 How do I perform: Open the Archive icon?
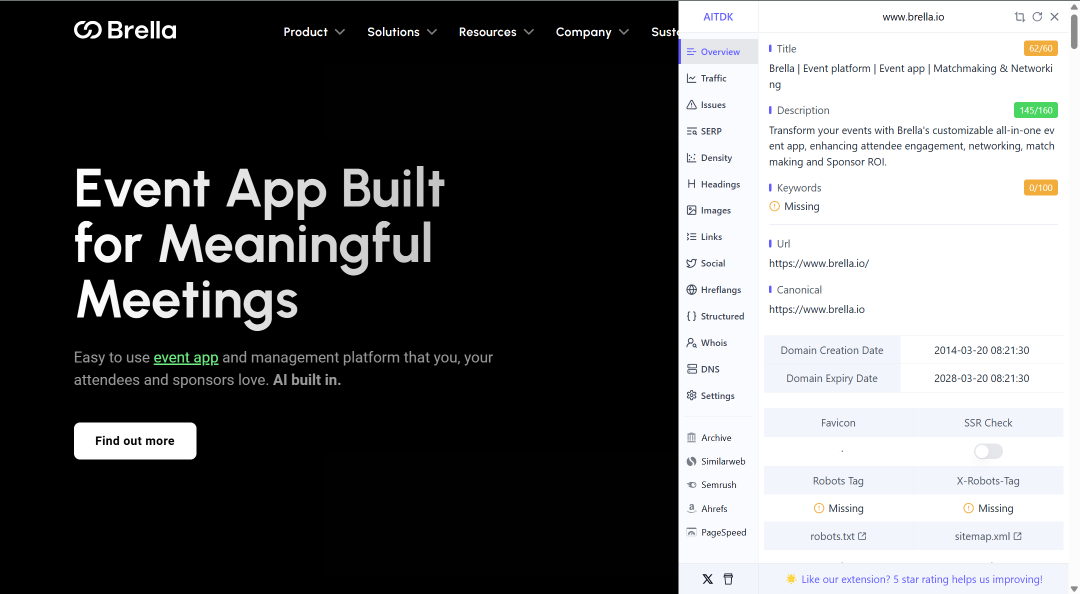(692, 438)
